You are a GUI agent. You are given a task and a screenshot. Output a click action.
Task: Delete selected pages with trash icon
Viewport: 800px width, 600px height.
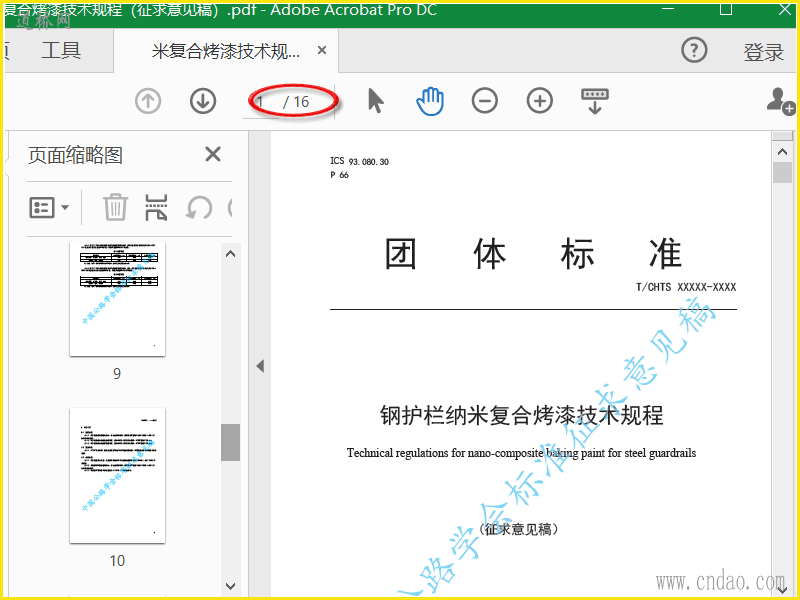[x=115, y=207]
